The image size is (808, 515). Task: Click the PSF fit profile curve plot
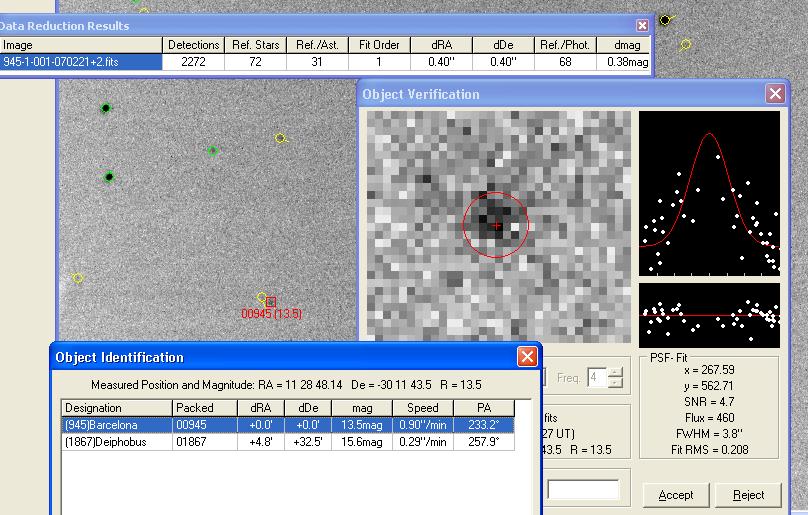[709, 193]
